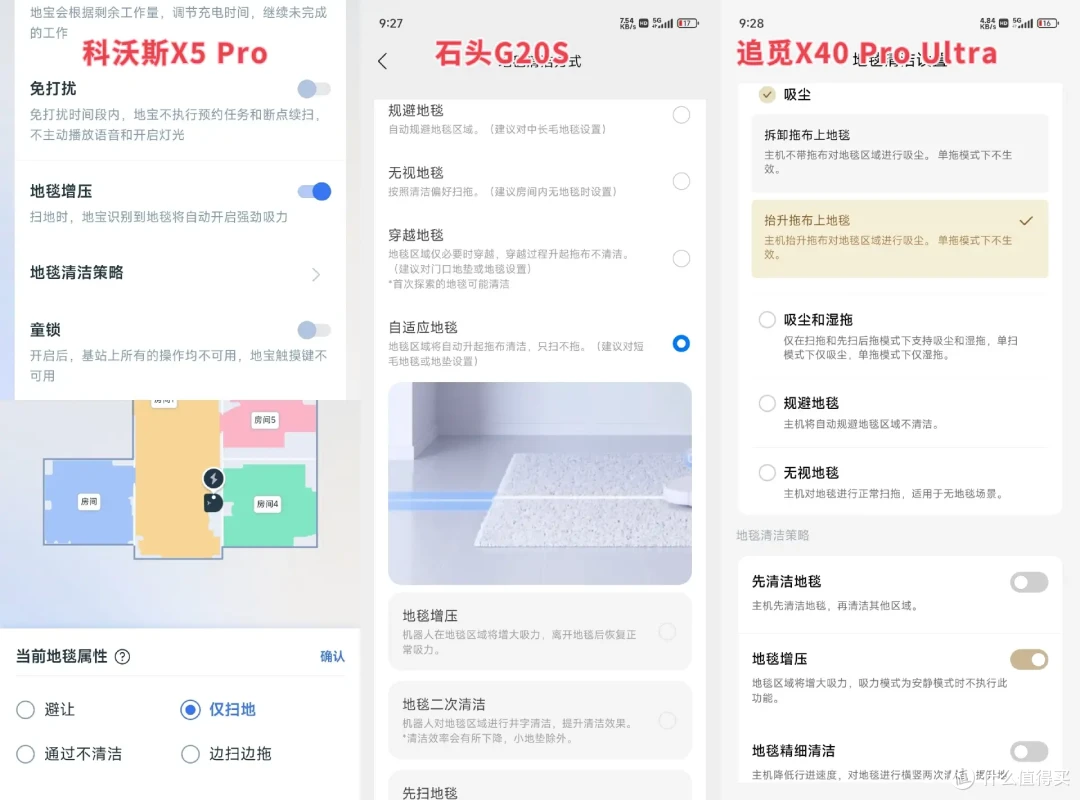Tap the HD indicator icon at 9:28
The image size is (1080, 800).
coord(1004,23)
